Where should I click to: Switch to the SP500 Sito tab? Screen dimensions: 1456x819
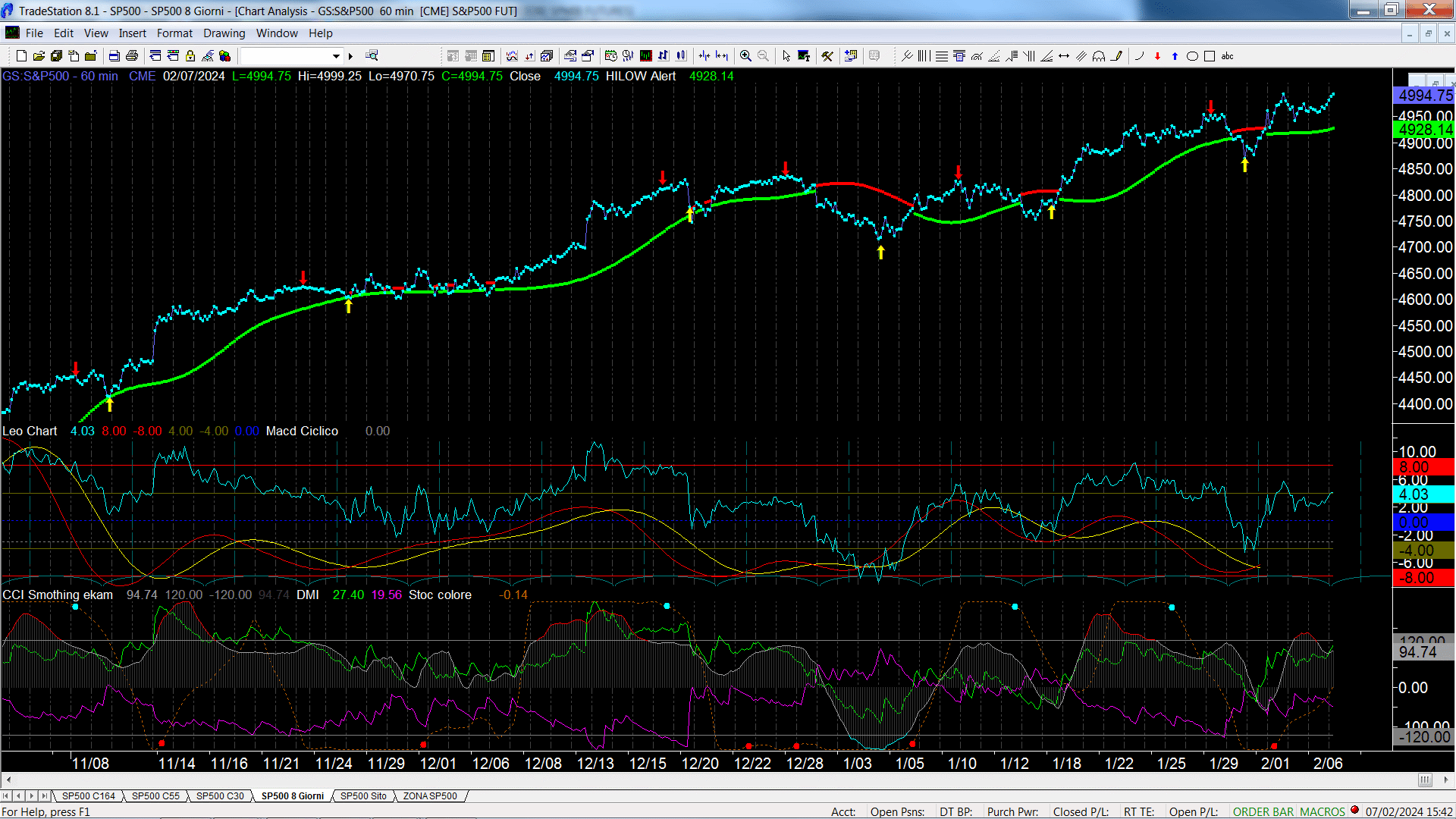(363, 796)
